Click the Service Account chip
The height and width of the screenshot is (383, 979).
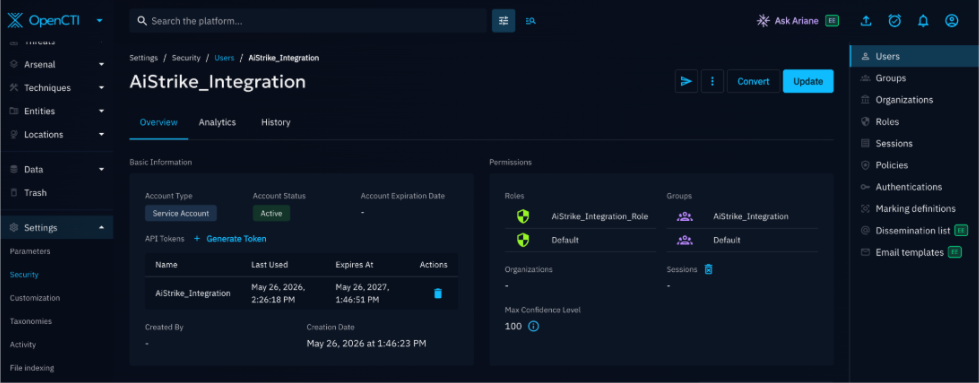181,213
